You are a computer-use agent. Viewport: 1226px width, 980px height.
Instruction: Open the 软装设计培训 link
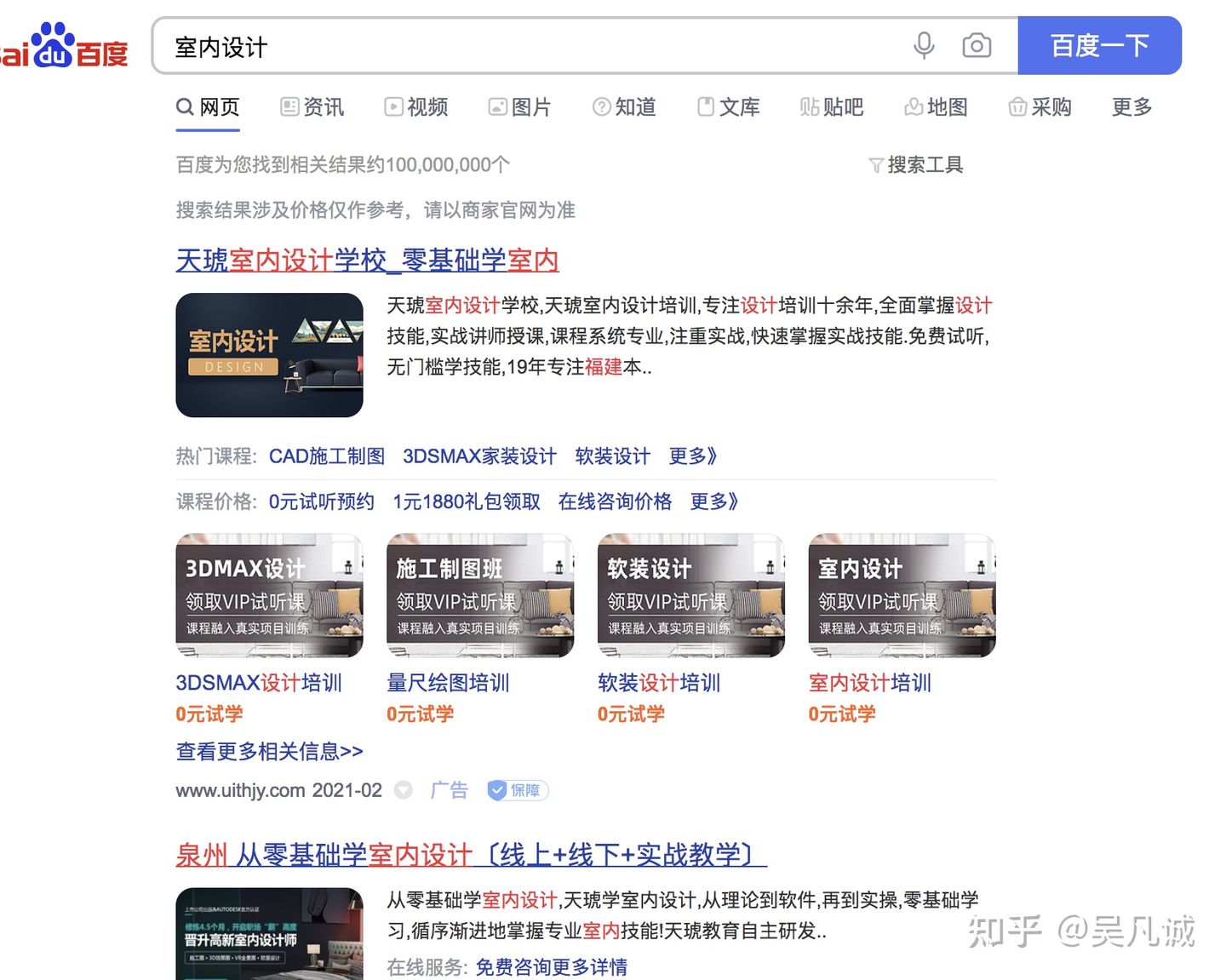click(659, 683)
